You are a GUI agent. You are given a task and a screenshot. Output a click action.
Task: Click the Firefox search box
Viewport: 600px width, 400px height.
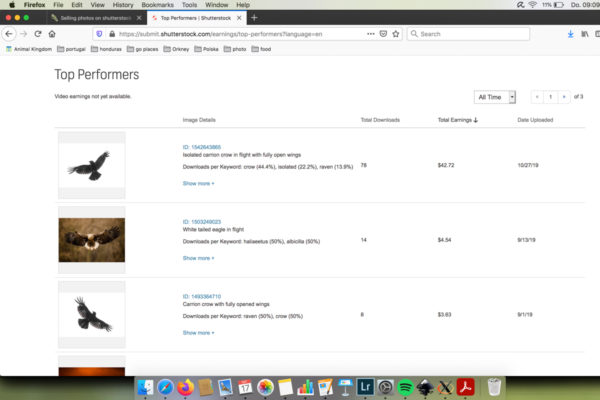click(468, 34)
